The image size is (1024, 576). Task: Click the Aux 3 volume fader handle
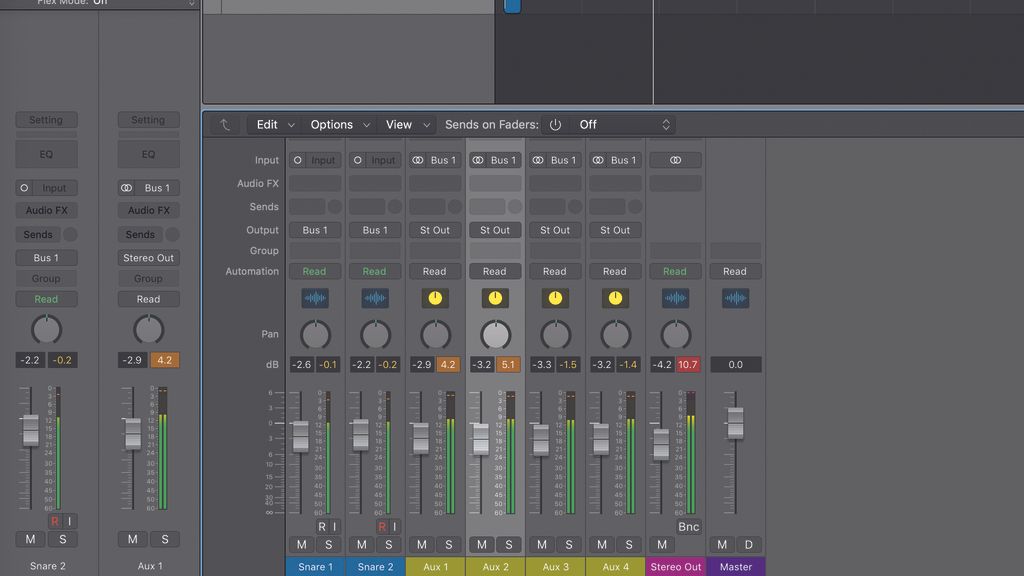540,438
